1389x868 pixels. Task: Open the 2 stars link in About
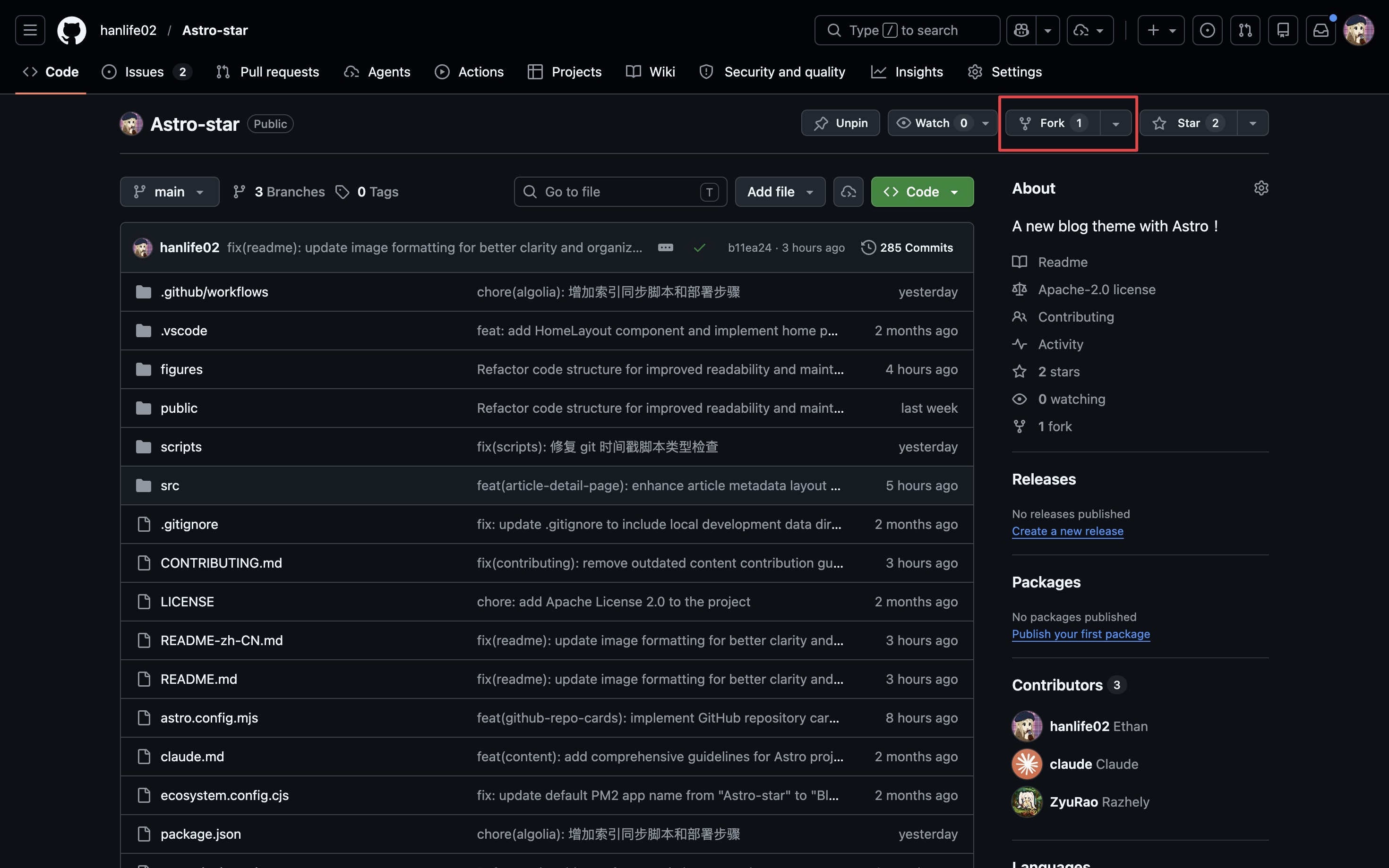click(1059, 372)
